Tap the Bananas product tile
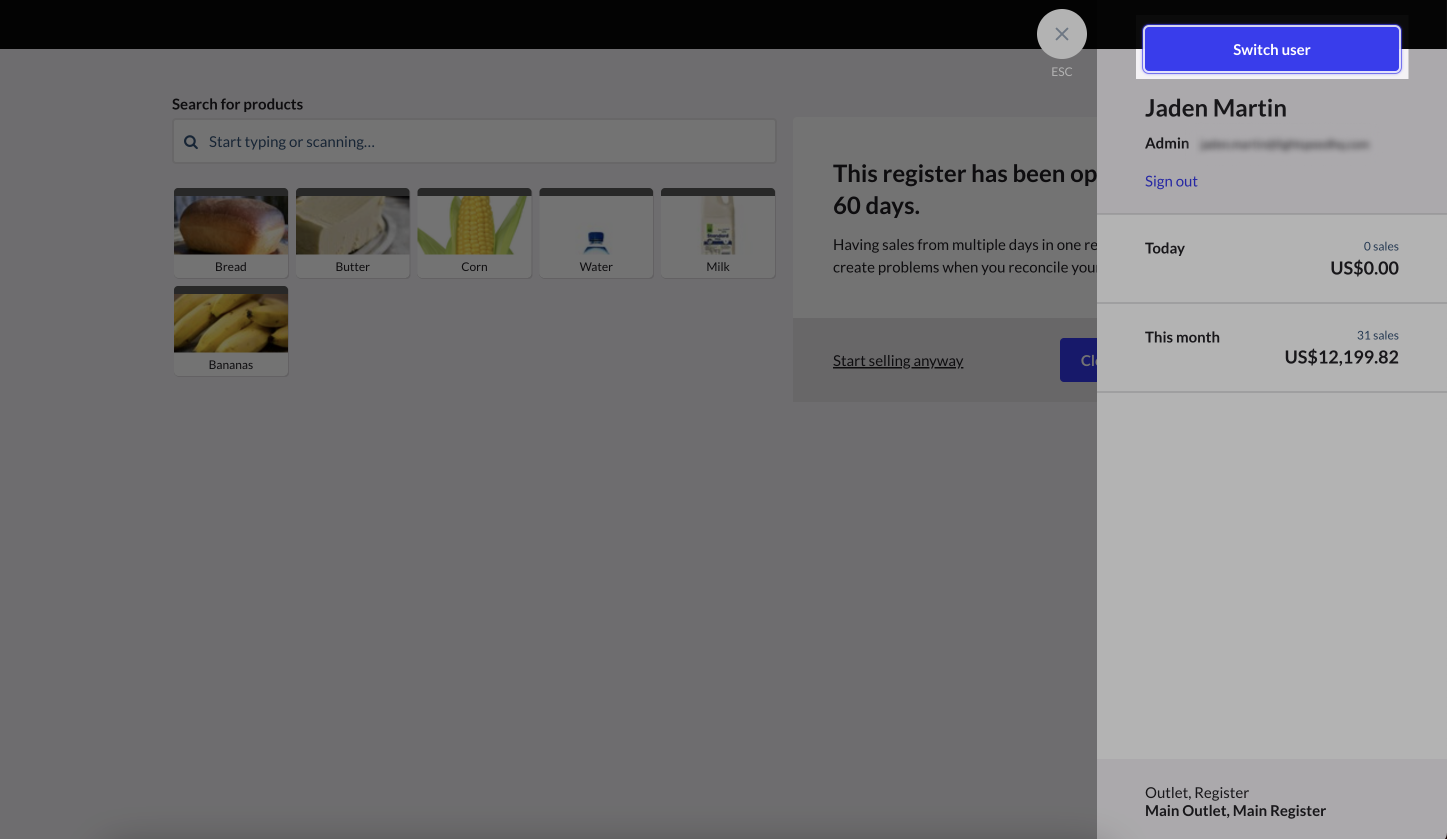The width and height of the screenshot is (1447, 839). [x=231, y=331]
